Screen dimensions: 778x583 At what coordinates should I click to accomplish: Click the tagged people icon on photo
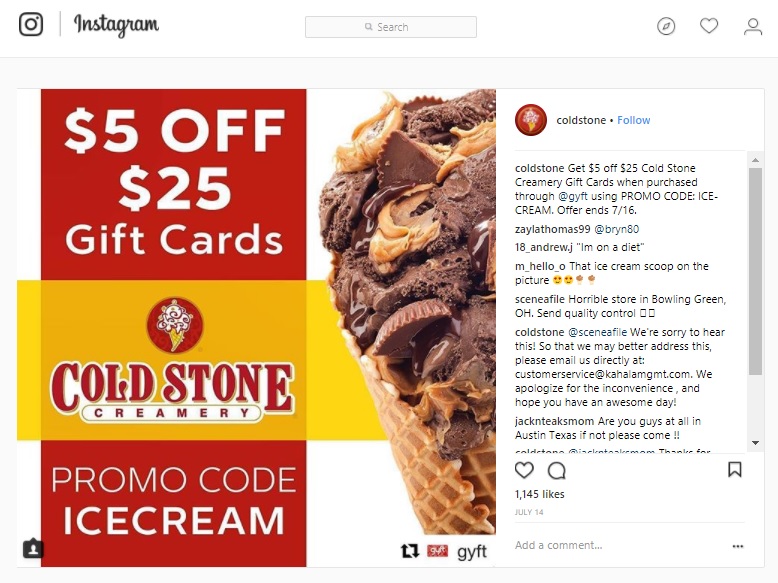point(33,548)
